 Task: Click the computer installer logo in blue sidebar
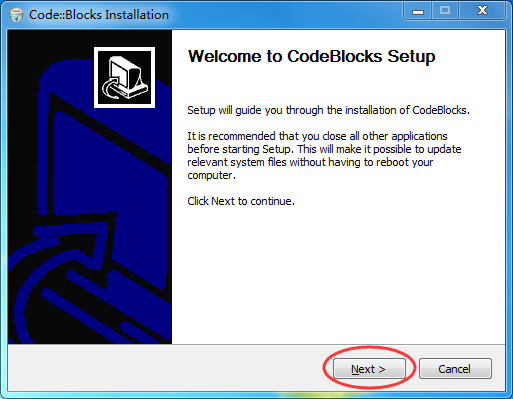click(124, 77)
